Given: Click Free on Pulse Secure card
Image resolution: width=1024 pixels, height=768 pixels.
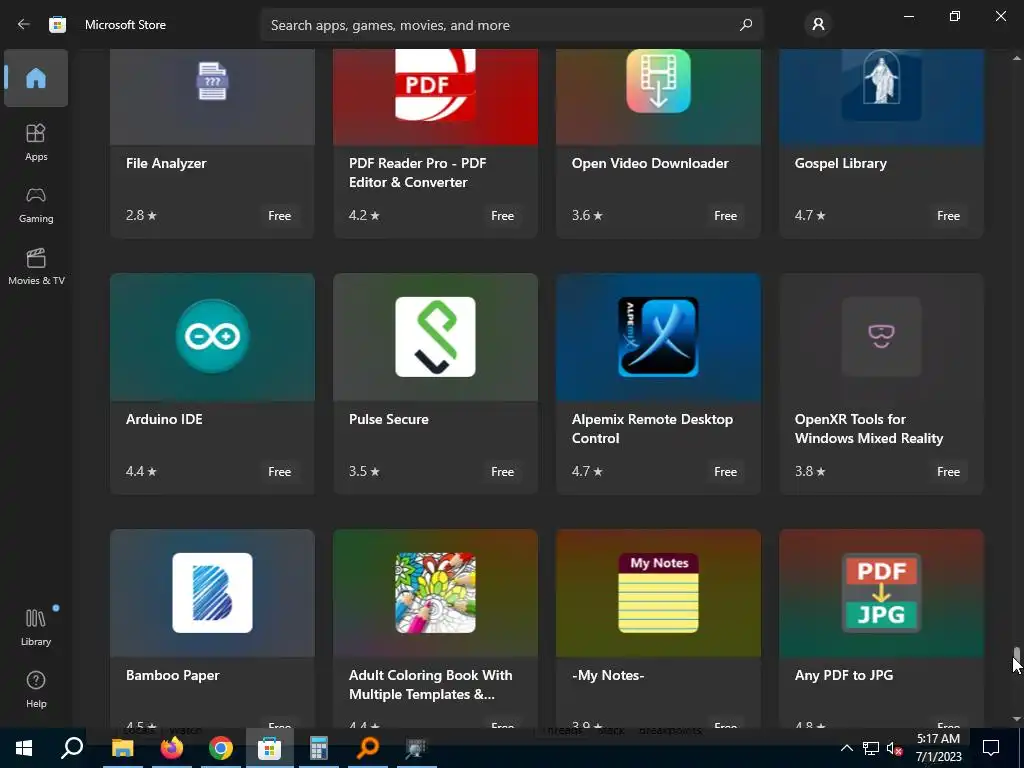Looking at the screenshot, I should [x=502, y=472].
